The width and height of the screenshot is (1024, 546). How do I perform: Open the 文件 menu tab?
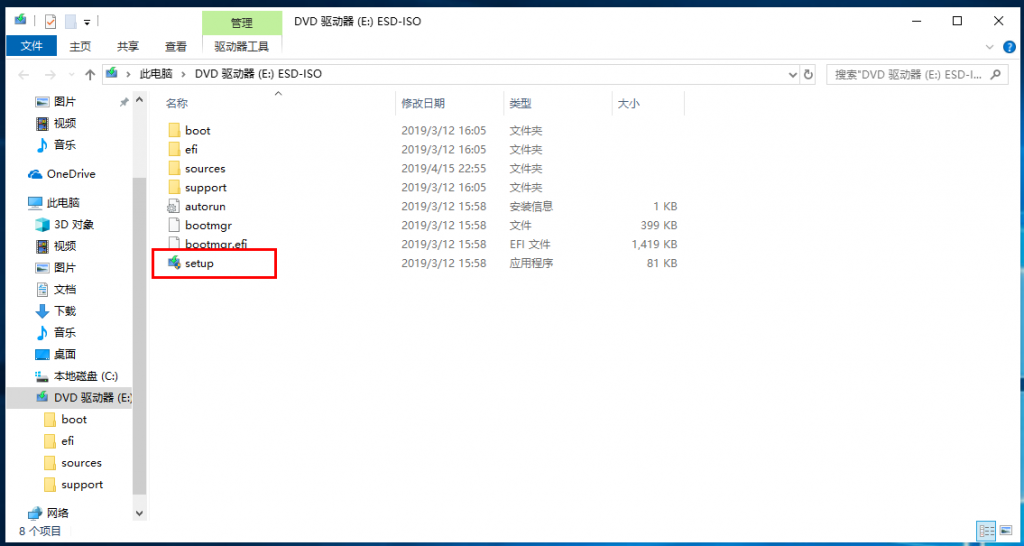(31, 46)
